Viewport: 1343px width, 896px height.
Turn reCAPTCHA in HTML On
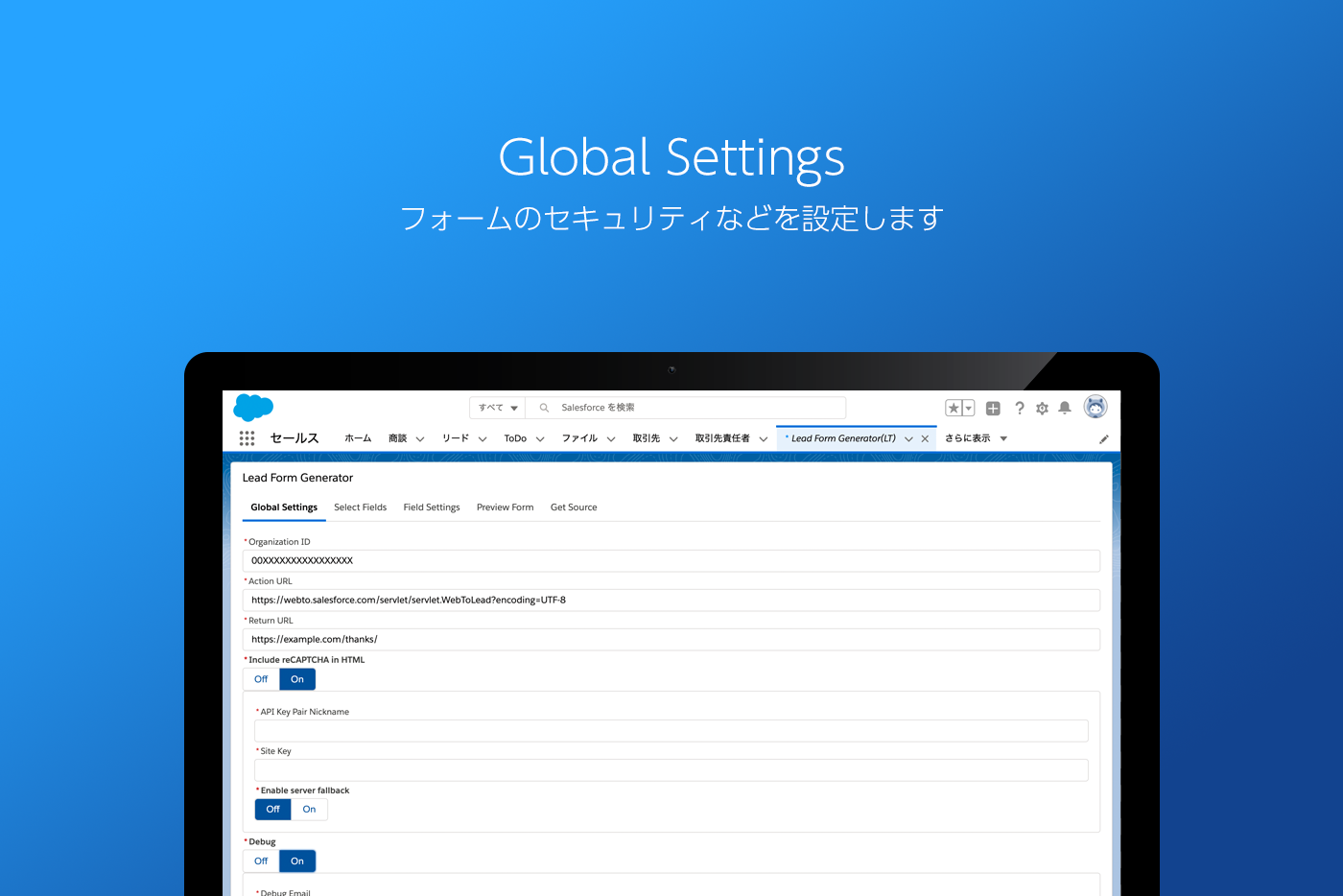[297, 679]
